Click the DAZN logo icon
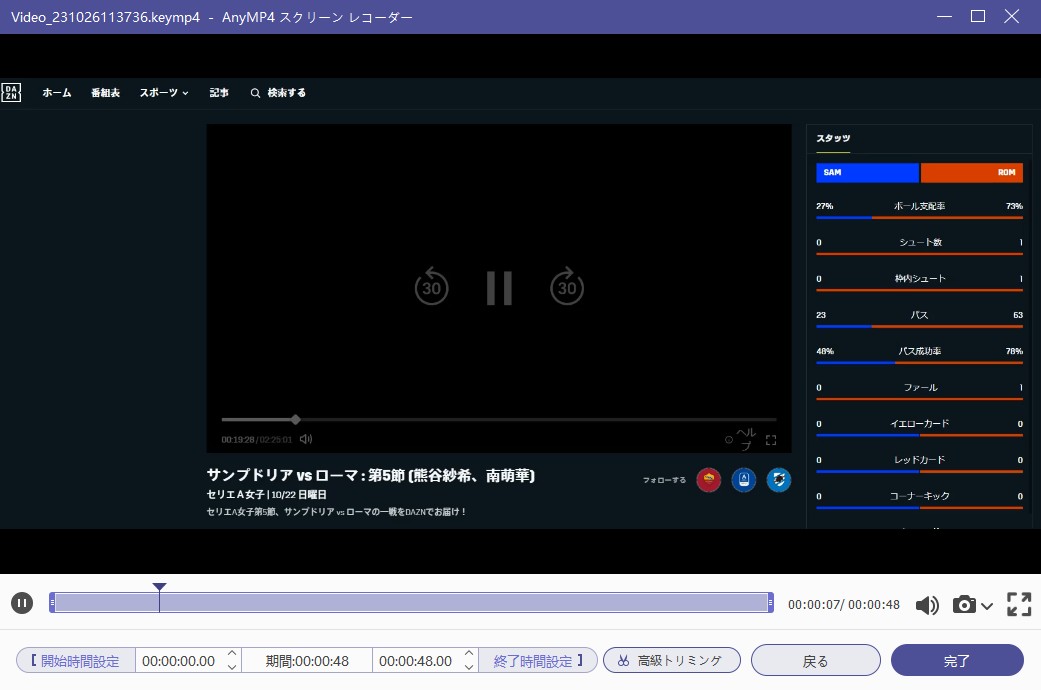The height and width of the screenshot is (690, 1041). click(x=11, y=93)
